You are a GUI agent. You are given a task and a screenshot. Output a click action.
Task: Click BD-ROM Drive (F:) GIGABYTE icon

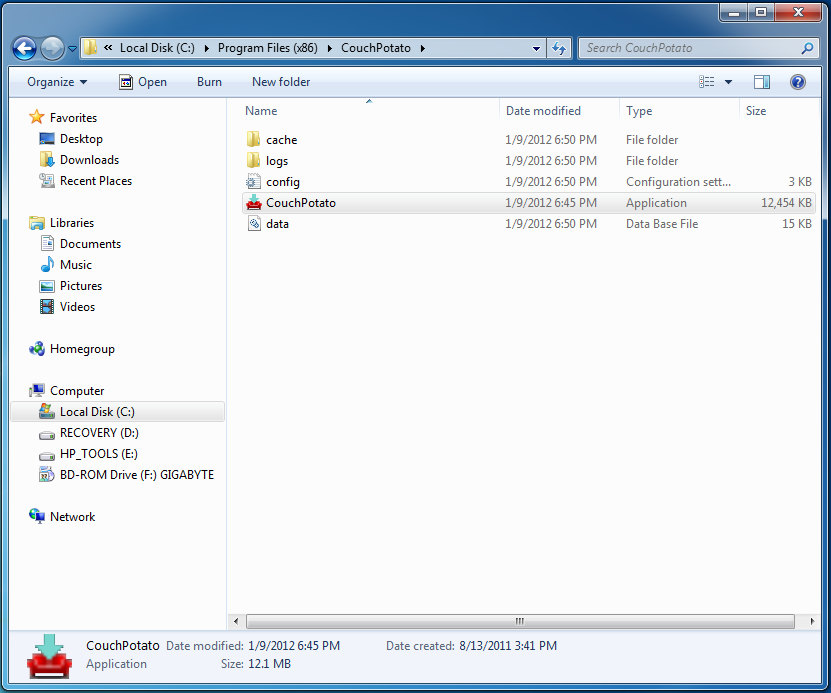pyautogui.click(x=47, y=474)
